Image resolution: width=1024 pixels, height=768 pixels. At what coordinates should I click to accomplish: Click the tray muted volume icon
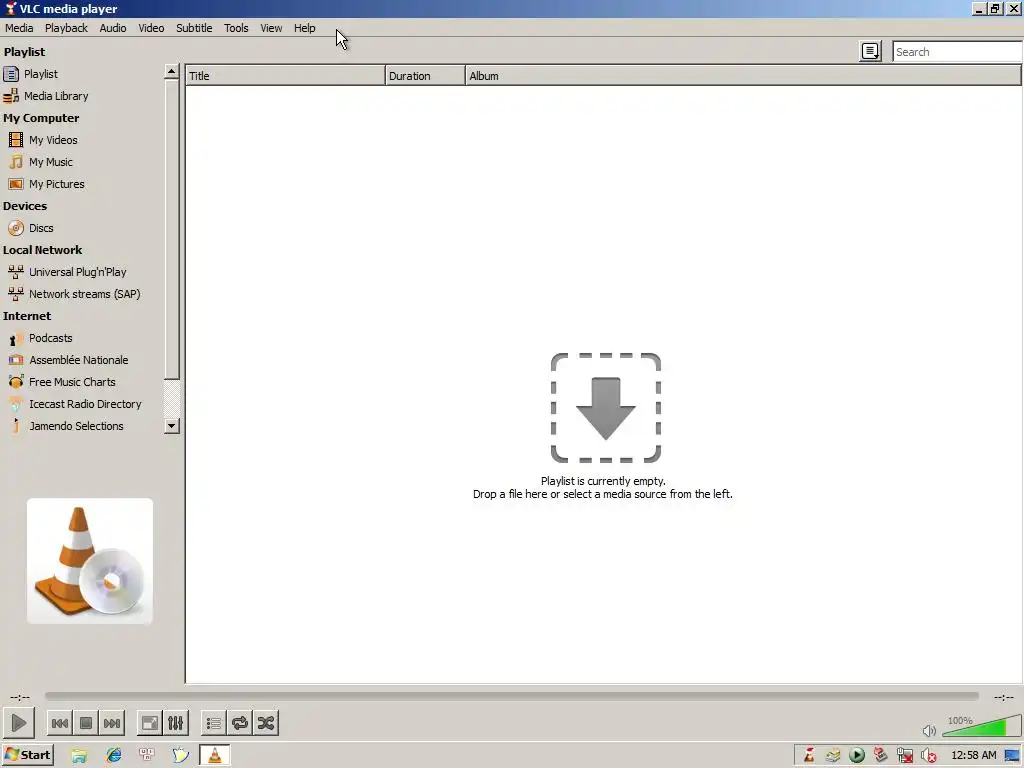928,756
